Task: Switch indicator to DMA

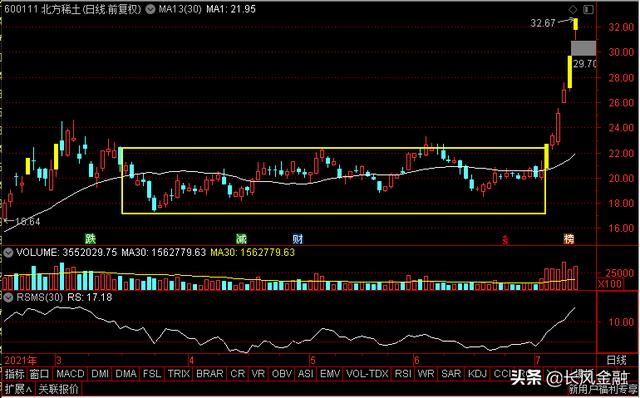Action: coord(126,374)
